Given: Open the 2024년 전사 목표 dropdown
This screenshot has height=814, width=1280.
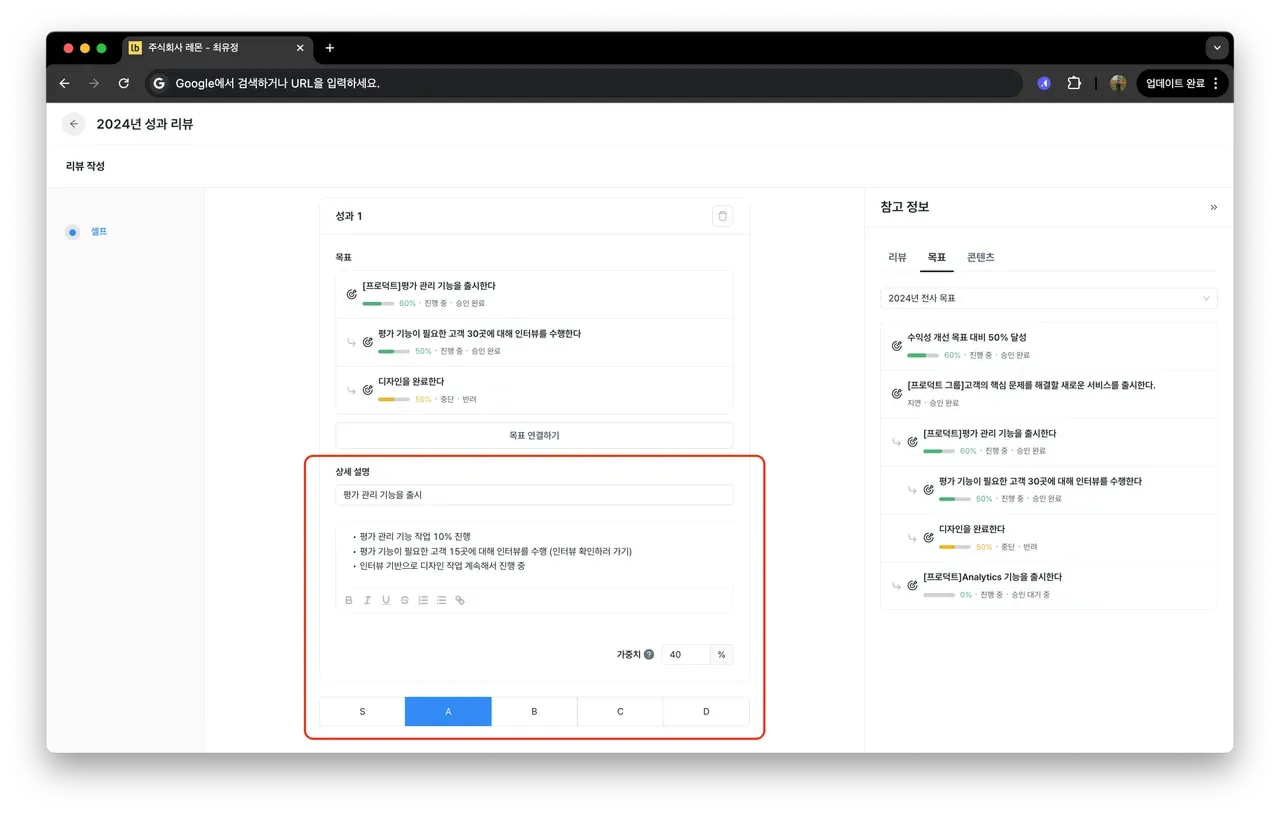Looking at the screenshot, I should pos(1049,298).
